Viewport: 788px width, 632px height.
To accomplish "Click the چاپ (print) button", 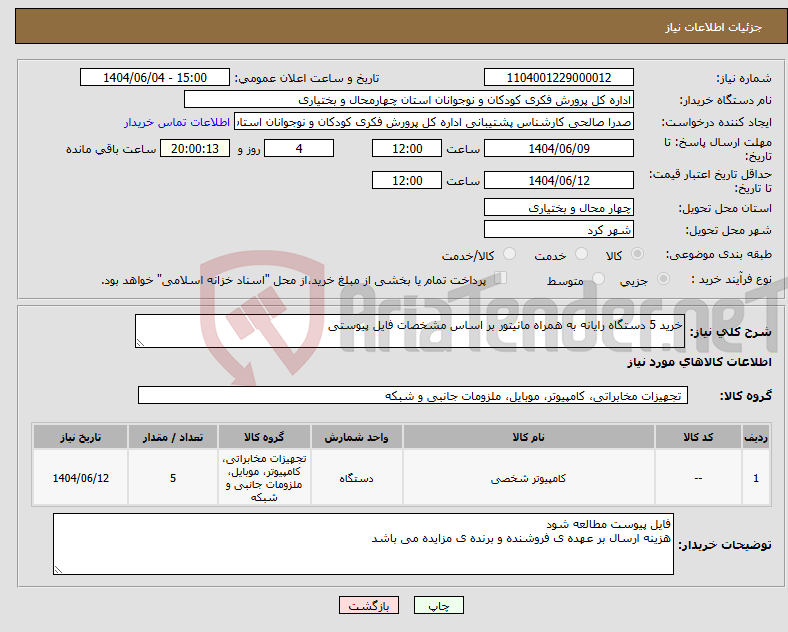I will coord(438,605).
